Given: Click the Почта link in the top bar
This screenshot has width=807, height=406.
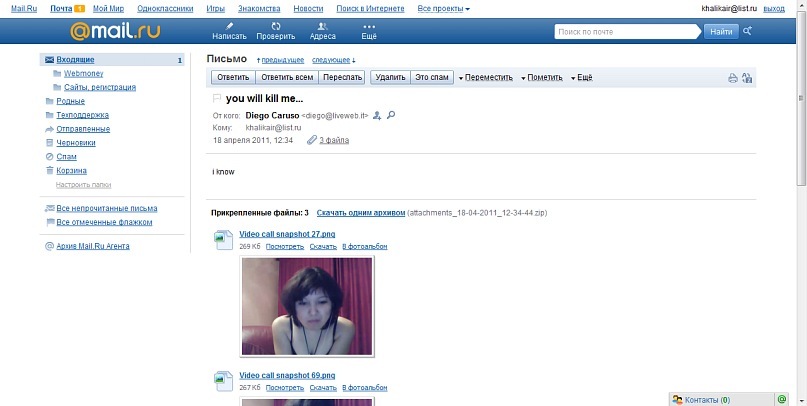Looking at the screenshot, I should pyautogui.click(x=61, y=9).
